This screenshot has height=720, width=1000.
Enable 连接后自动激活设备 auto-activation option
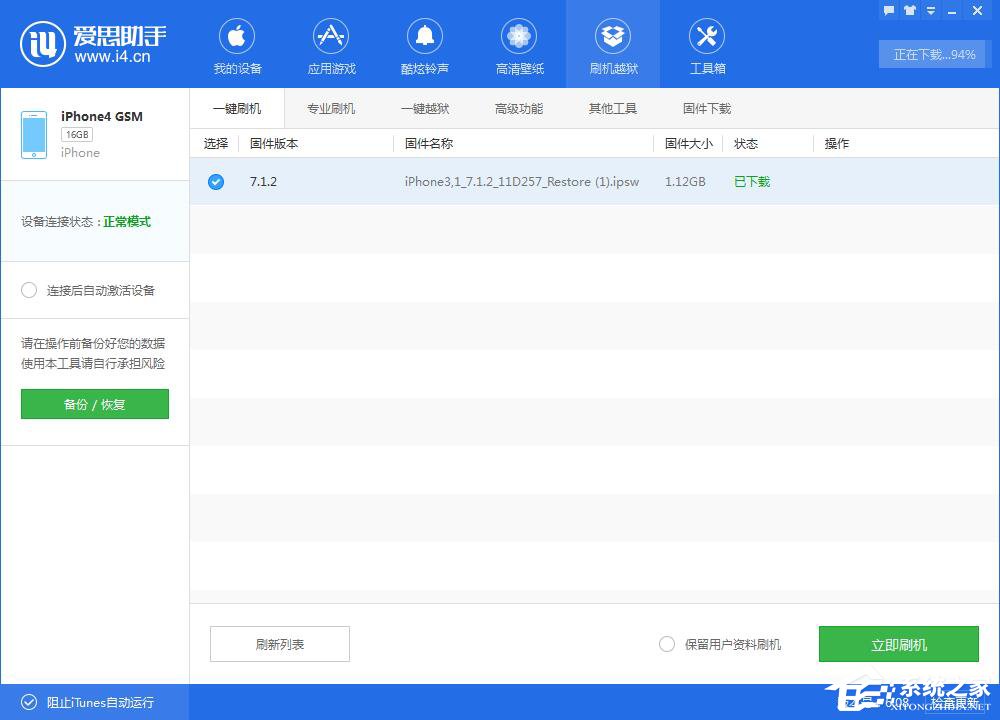click(29, 290)
